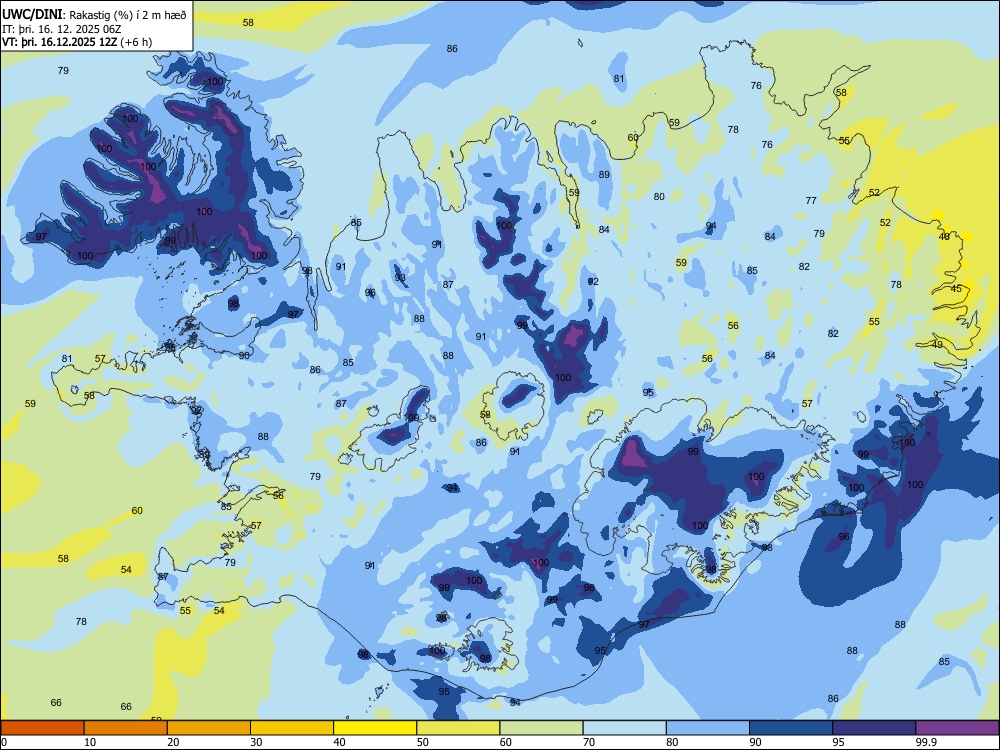
Task: Click the '89' humidity value on the map
Action: click(x=604, y=175)
